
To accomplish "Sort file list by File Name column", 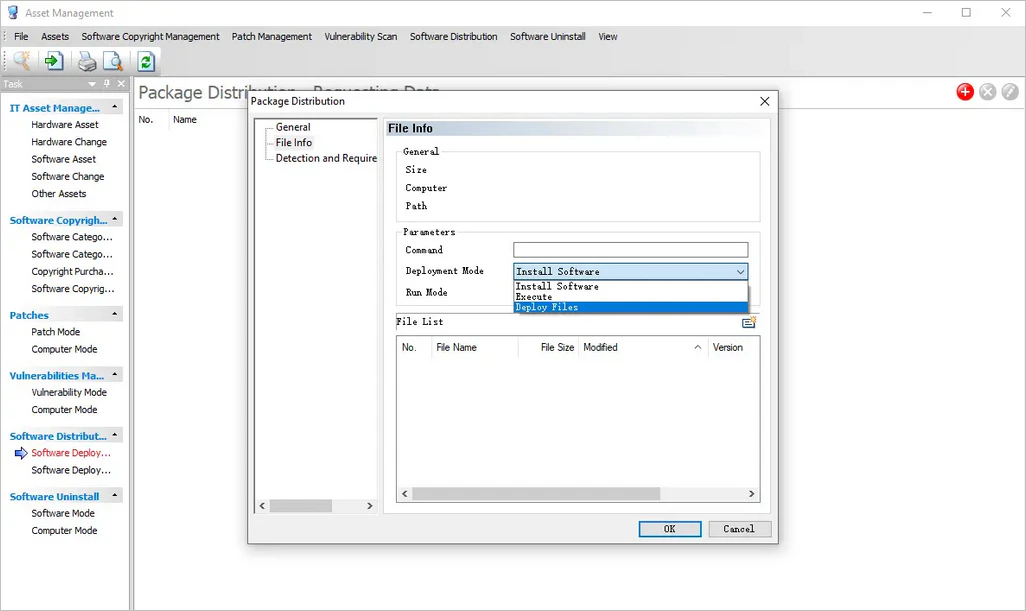I will (474, 347).
